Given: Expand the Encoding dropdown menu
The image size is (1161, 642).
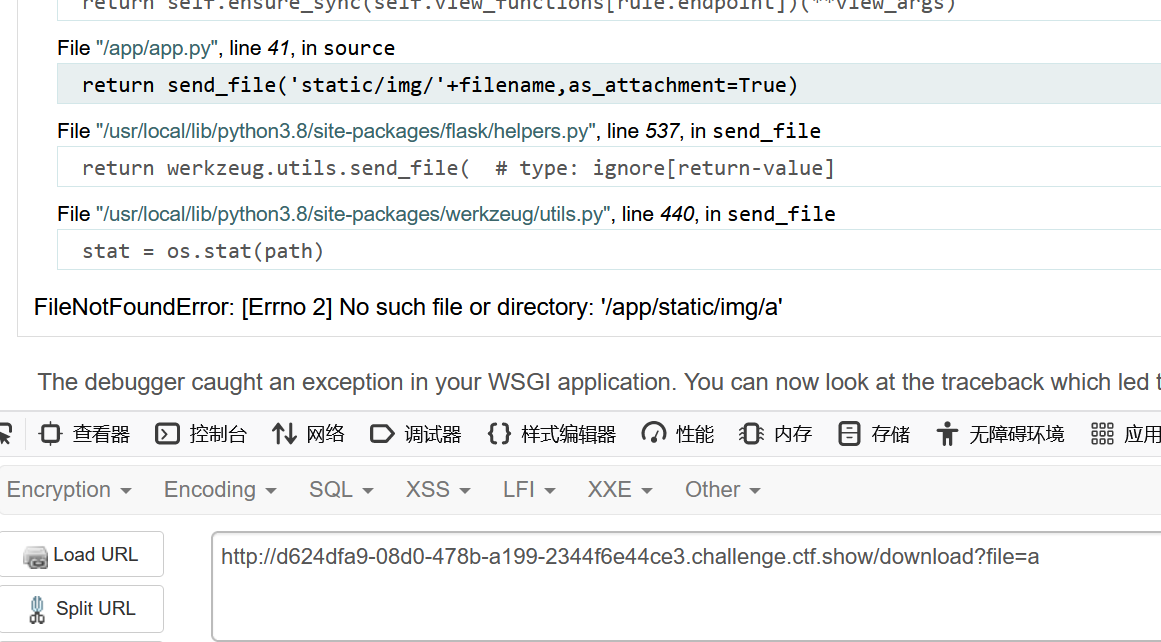Looking at the screenshot, I should pyautogui.click(x=220, y=489).
